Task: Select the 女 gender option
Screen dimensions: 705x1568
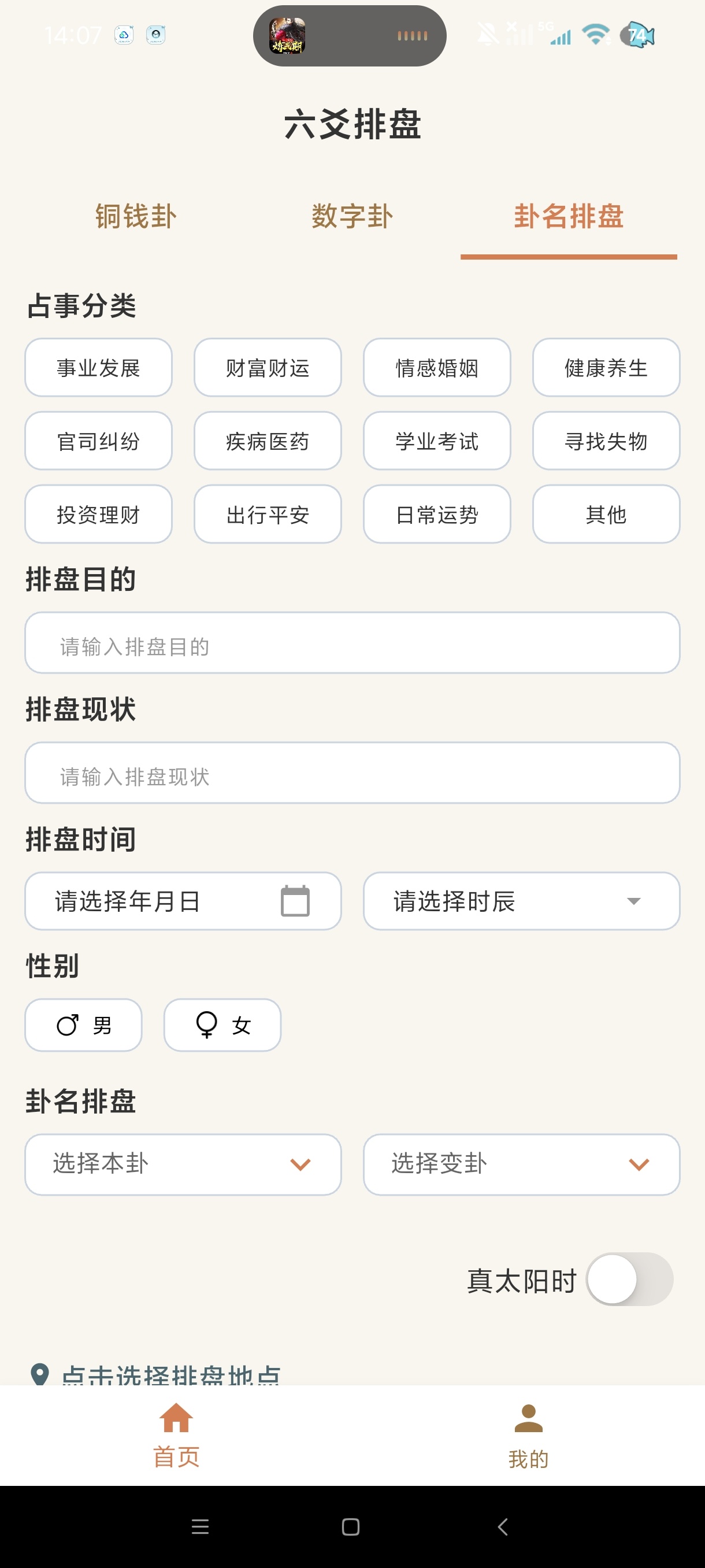Action: 222,1025
